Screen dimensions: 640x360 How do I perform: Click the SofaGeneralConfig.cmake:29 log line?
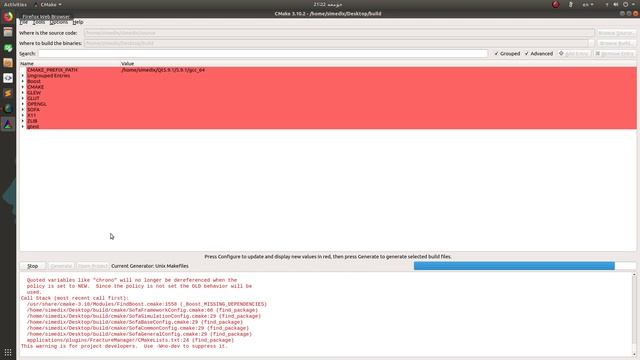[x=139, y=334]
